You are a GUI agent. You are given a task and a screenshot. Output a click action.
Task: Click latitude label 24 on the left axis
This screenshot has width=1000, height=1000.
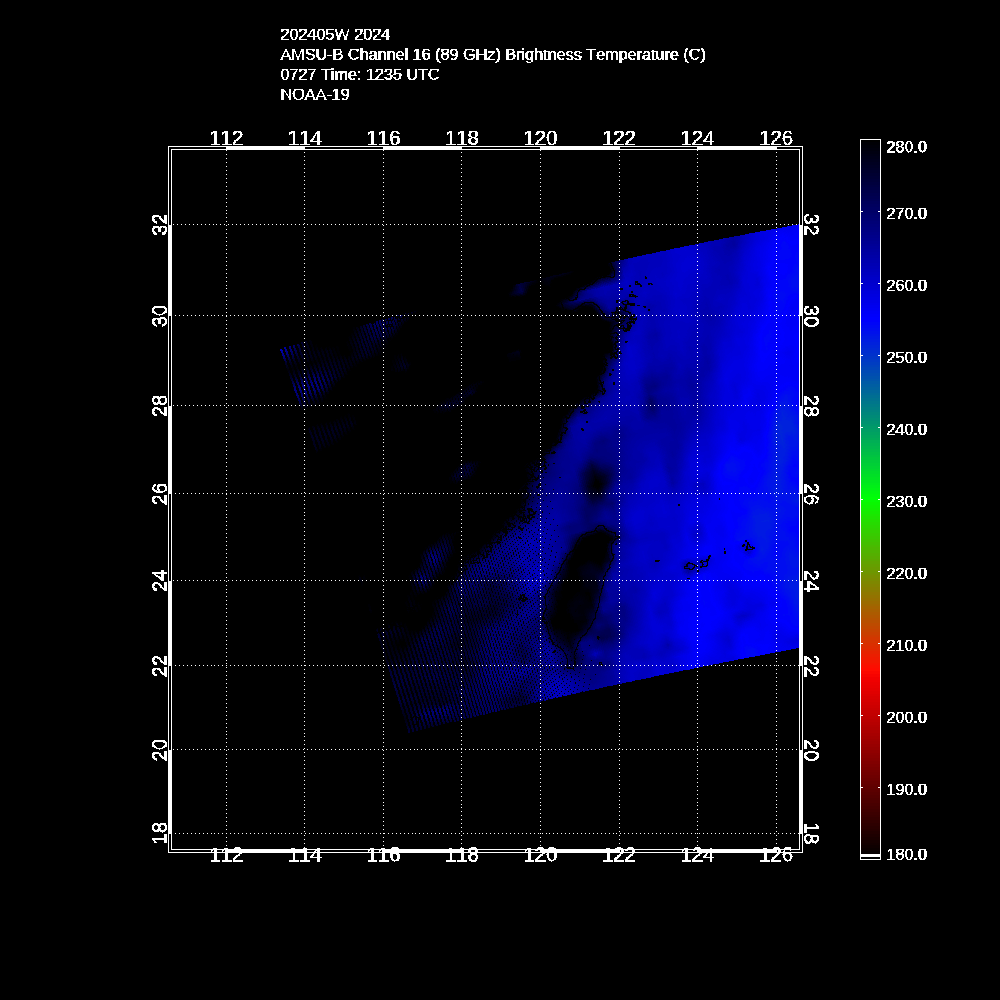159,581
